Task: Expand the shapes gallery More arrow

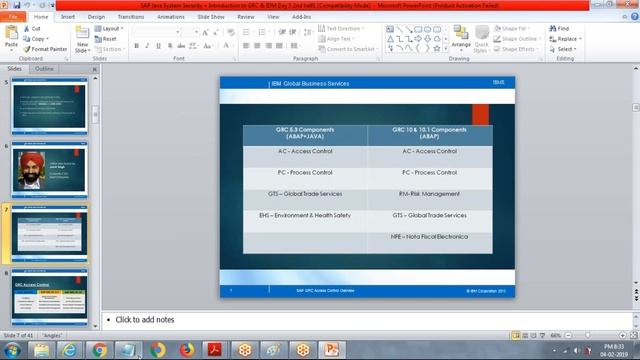Action: click(446, 49)
